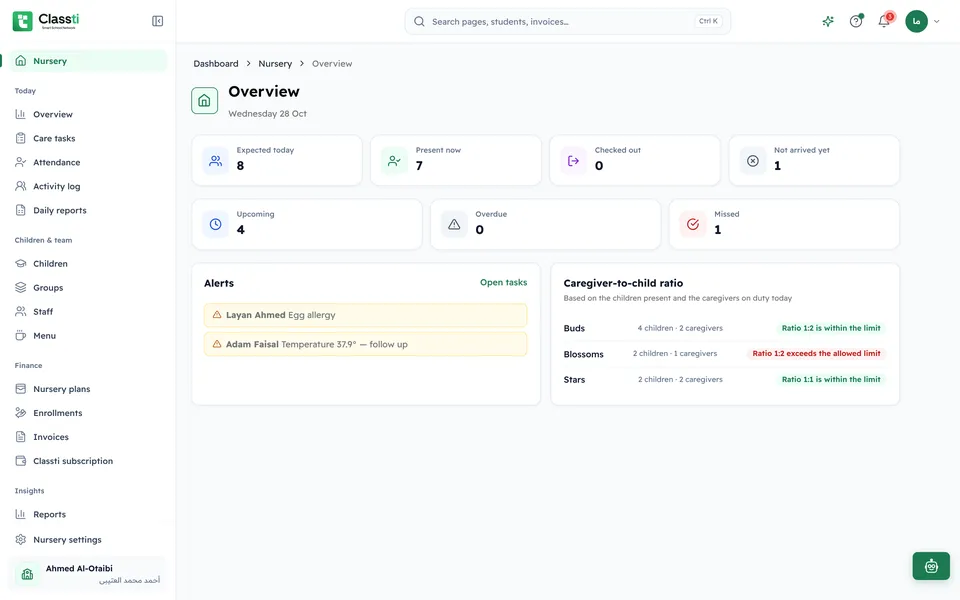Go to the Children page
Screen dimensions: 960x600
pyautogui.click(x=88, y=264)
